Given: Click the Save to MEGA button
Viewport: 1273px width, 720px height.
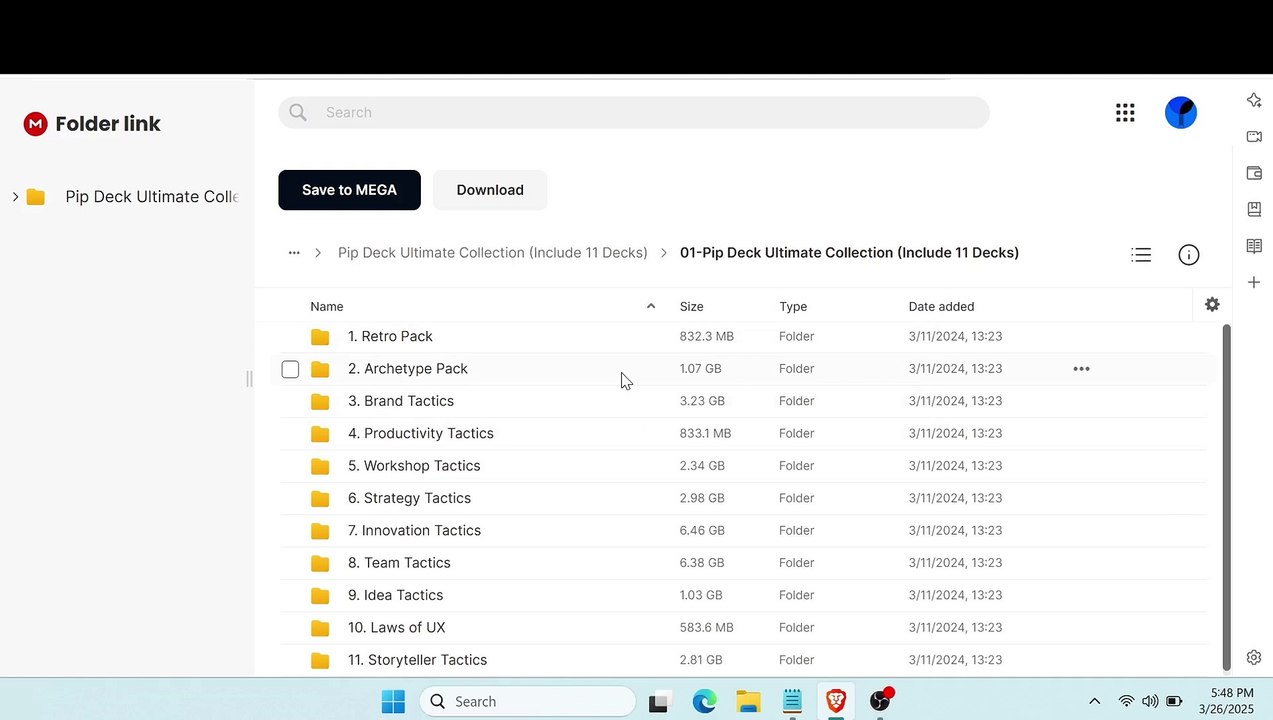Looking at the screenshot, I should coord(349,190).
